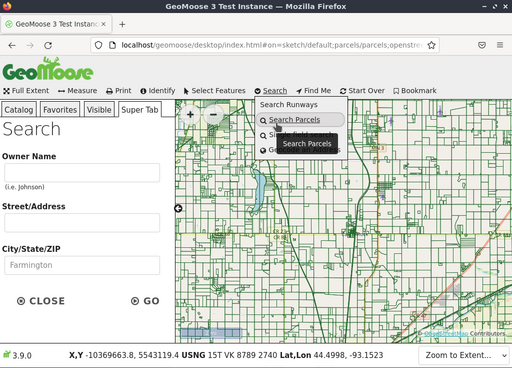Image resolution: width=512 pixels, height=368 pixels.
Task: Bookmark page with the star icon
Action: coord(431,45)
